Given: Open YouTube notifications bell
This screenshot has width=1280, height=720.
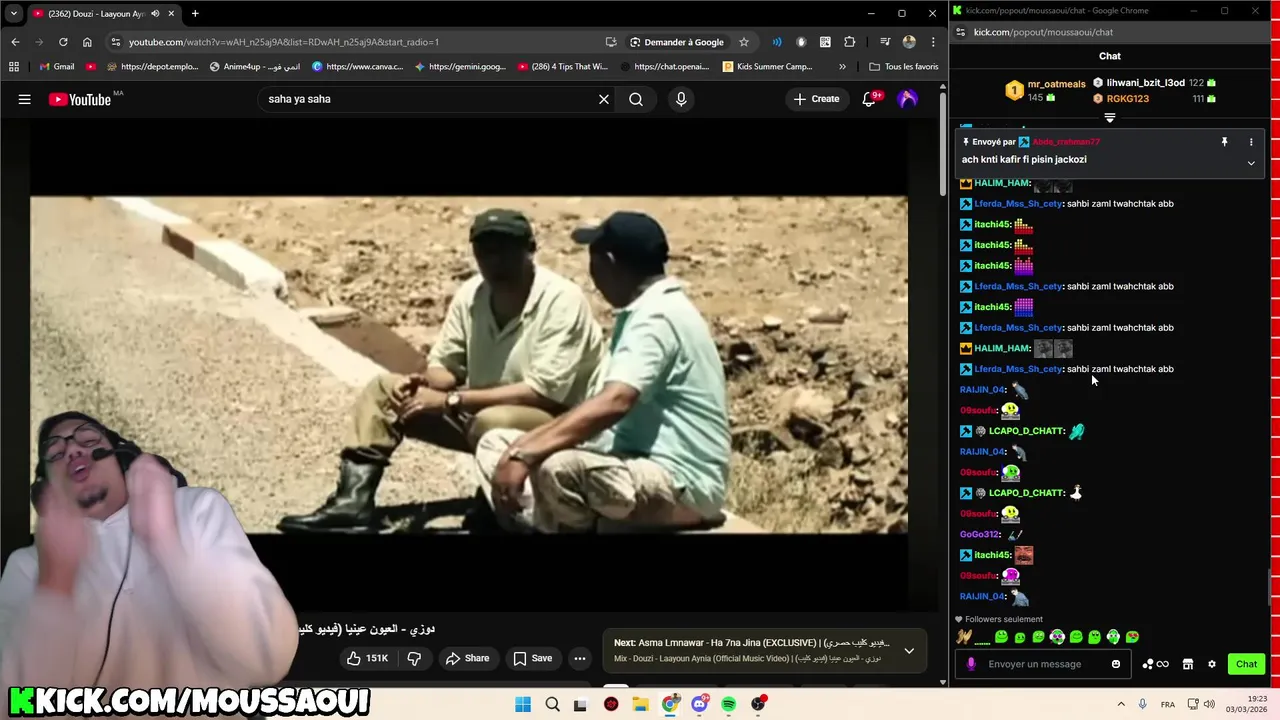Looking at the screenshot, I should (x=869, y=99).
